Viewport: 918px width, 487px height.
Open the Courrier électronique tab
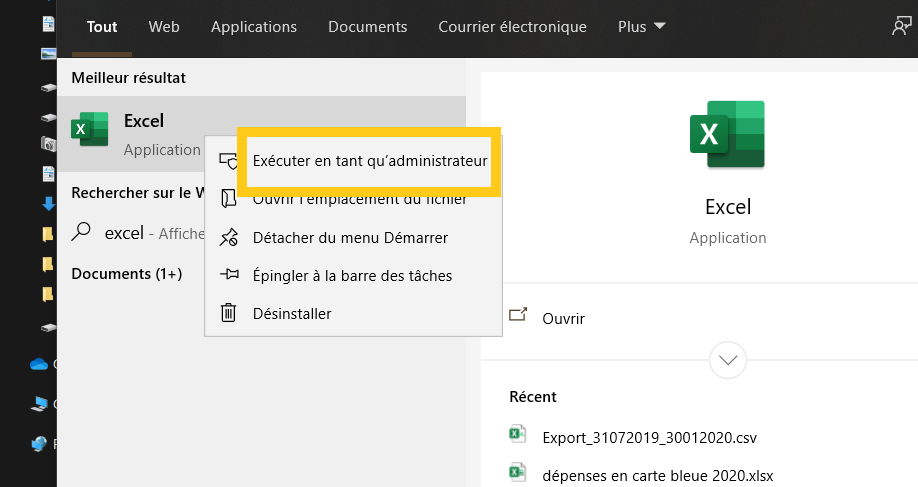tap(512, 27)
